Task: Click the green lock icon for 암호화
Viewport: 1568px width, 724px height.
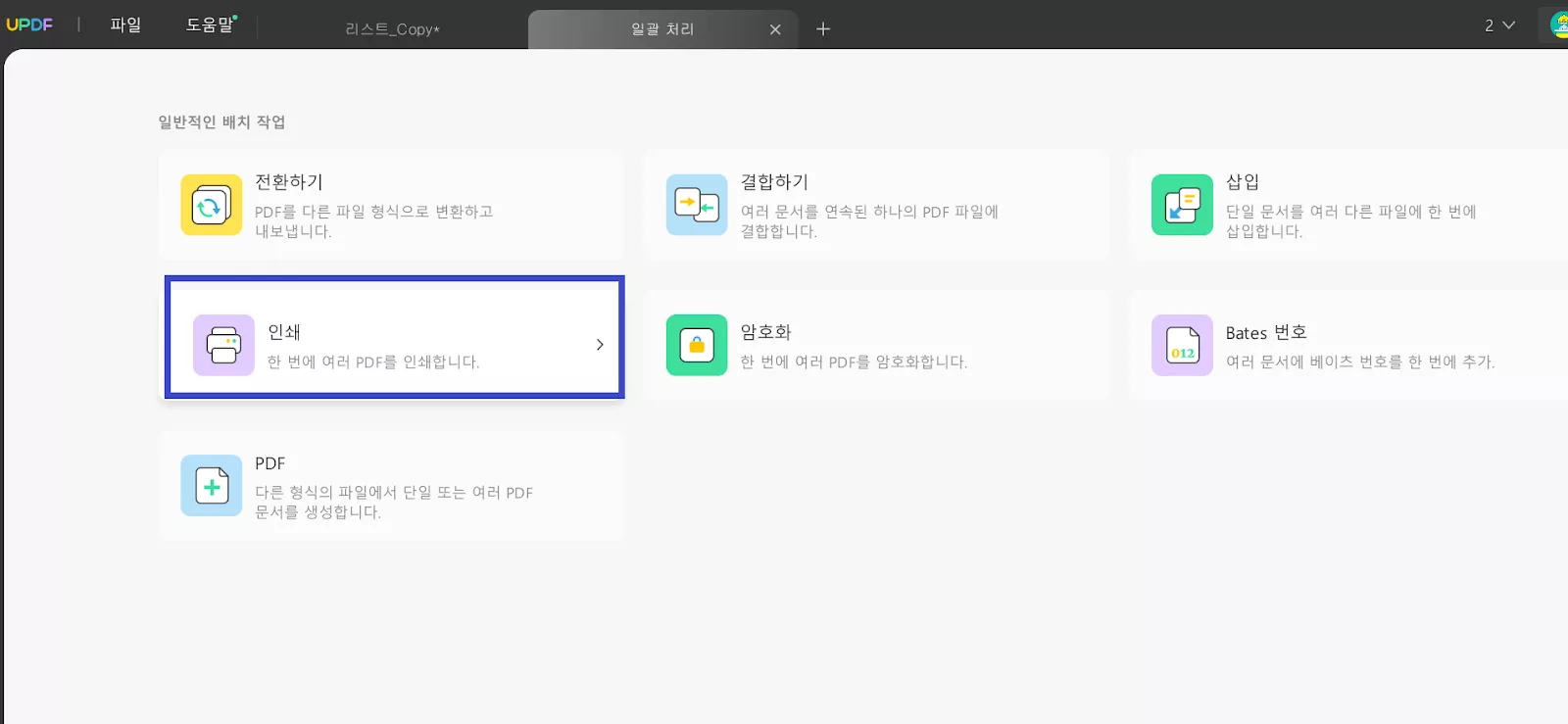Action: click(697, 345)
